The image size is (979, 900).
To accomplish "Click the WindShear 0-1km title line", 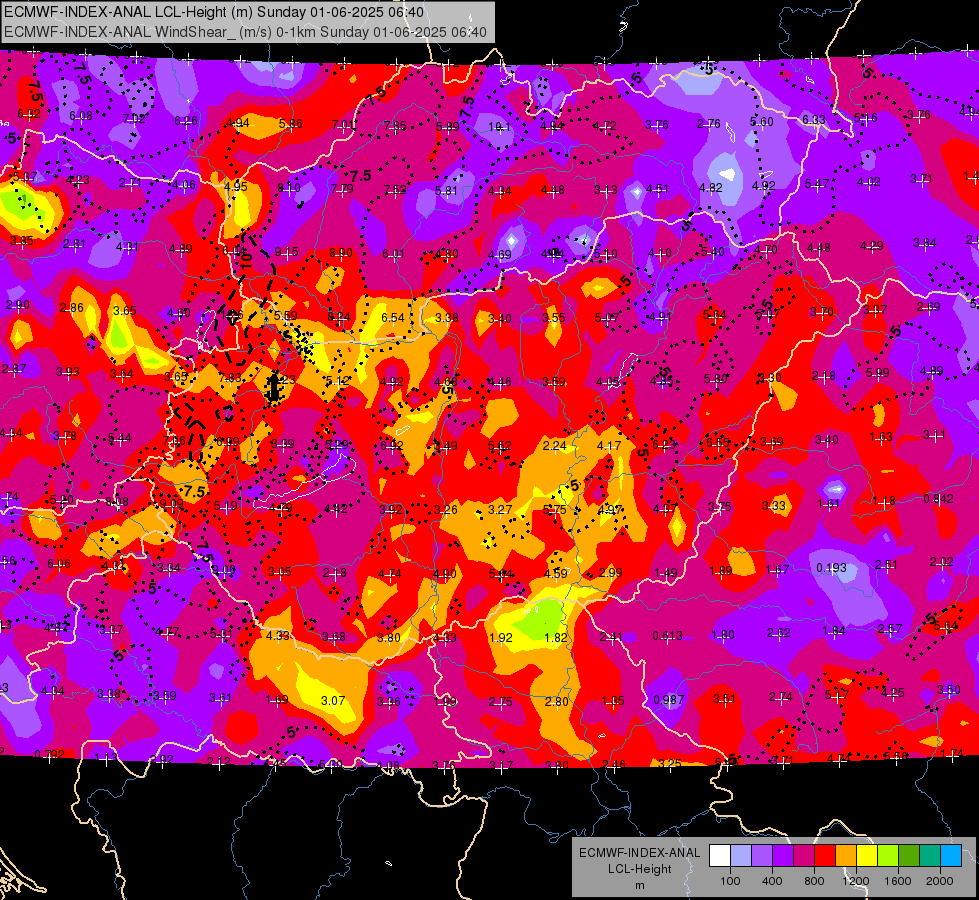I will tap(245, 32).
